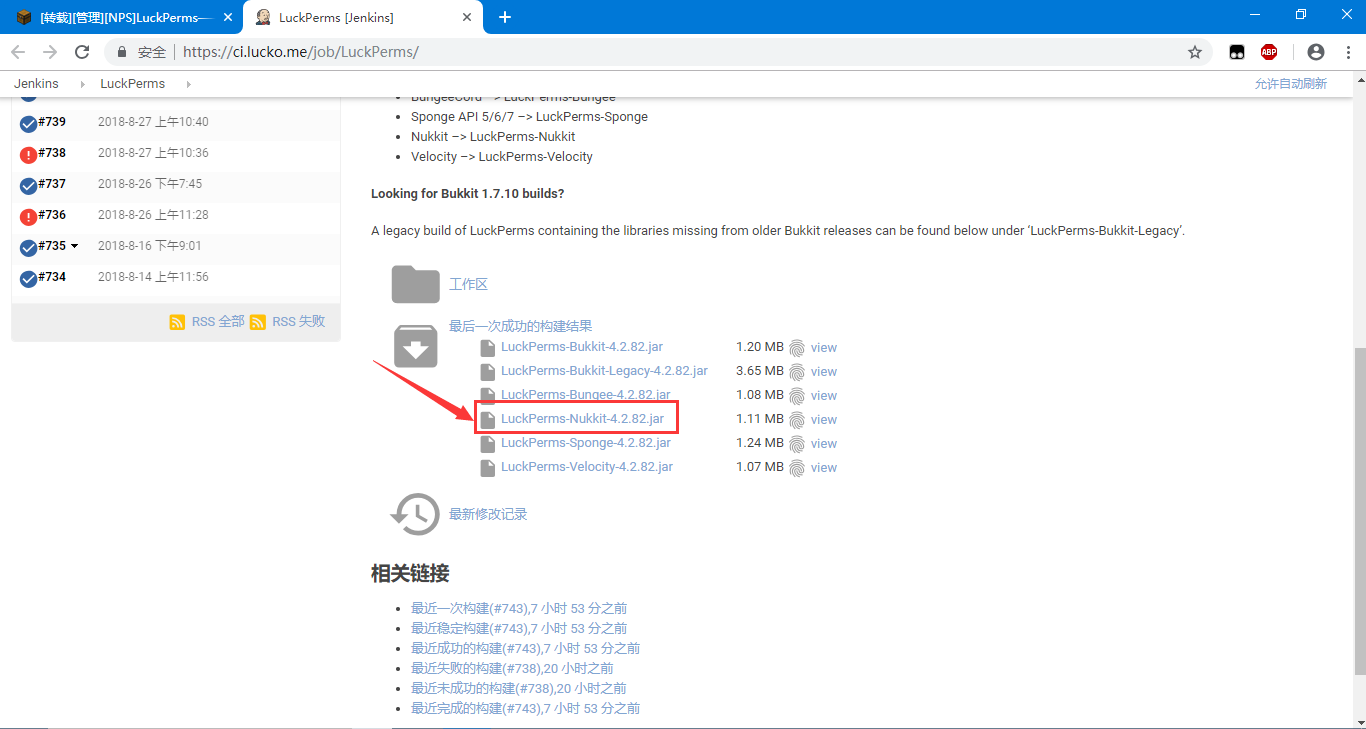Go back with the browser back arrow

click(18, 52)
